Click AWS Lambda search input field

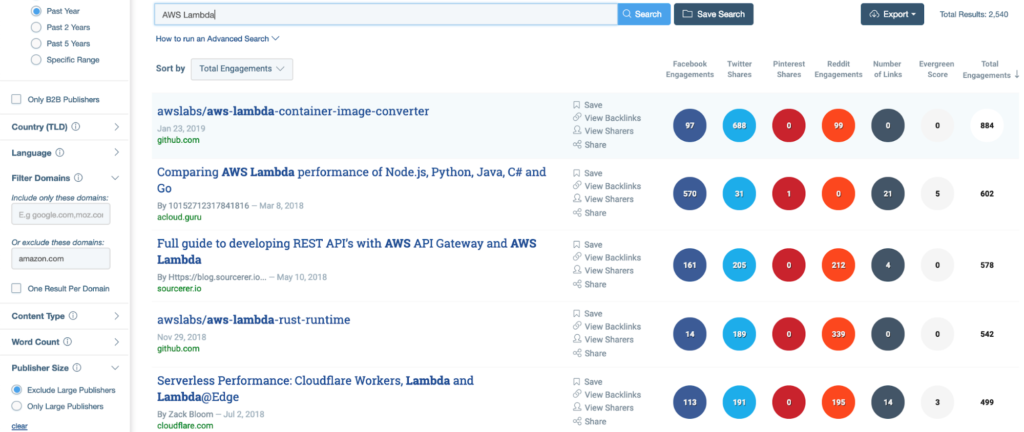[386, 14]
